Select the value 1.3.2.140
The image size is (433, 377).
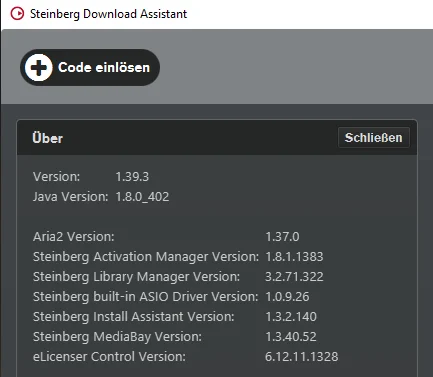[x=291, y=317]
